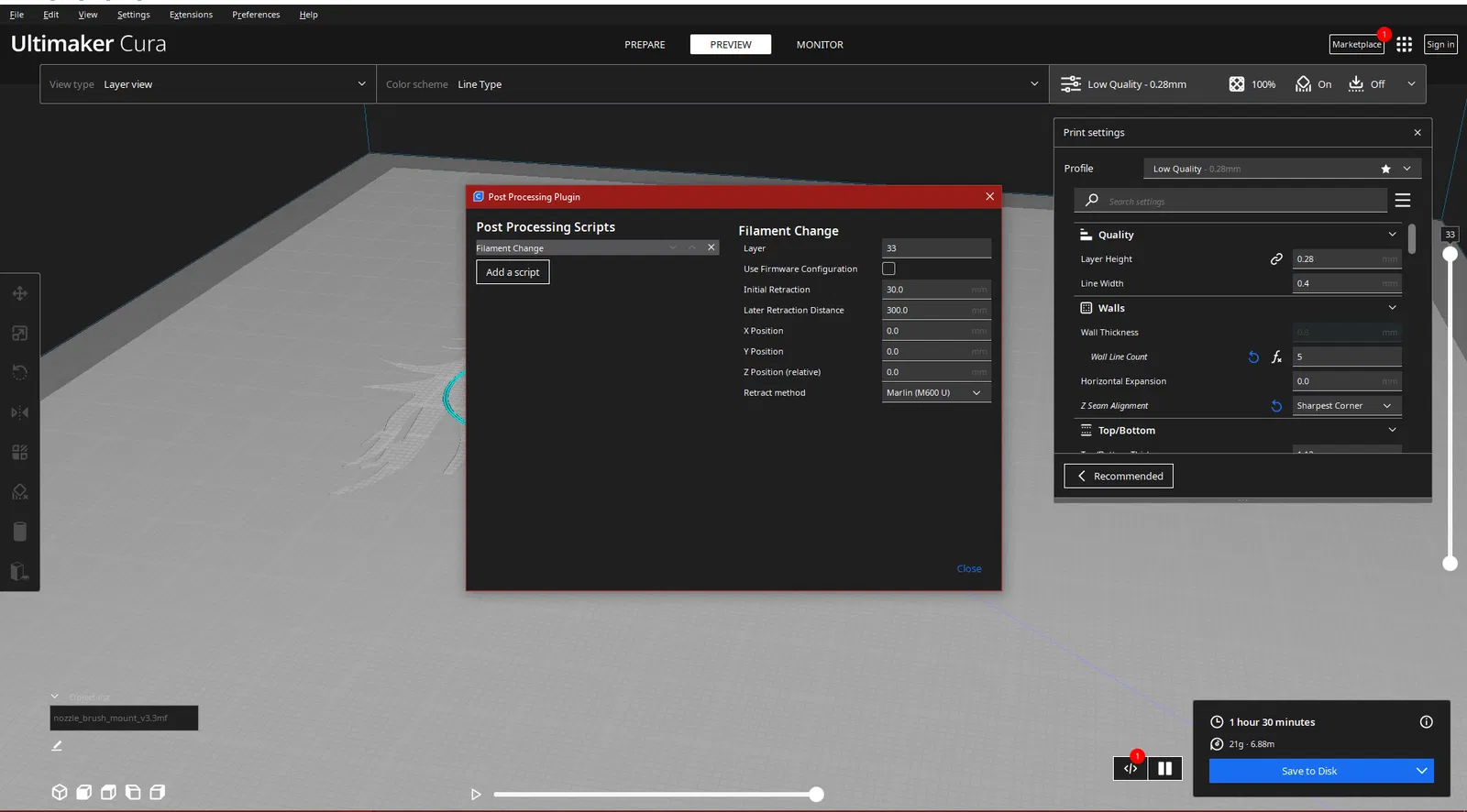Open the Extensions menu
The image size is (1467, 812).
[191, 15]
